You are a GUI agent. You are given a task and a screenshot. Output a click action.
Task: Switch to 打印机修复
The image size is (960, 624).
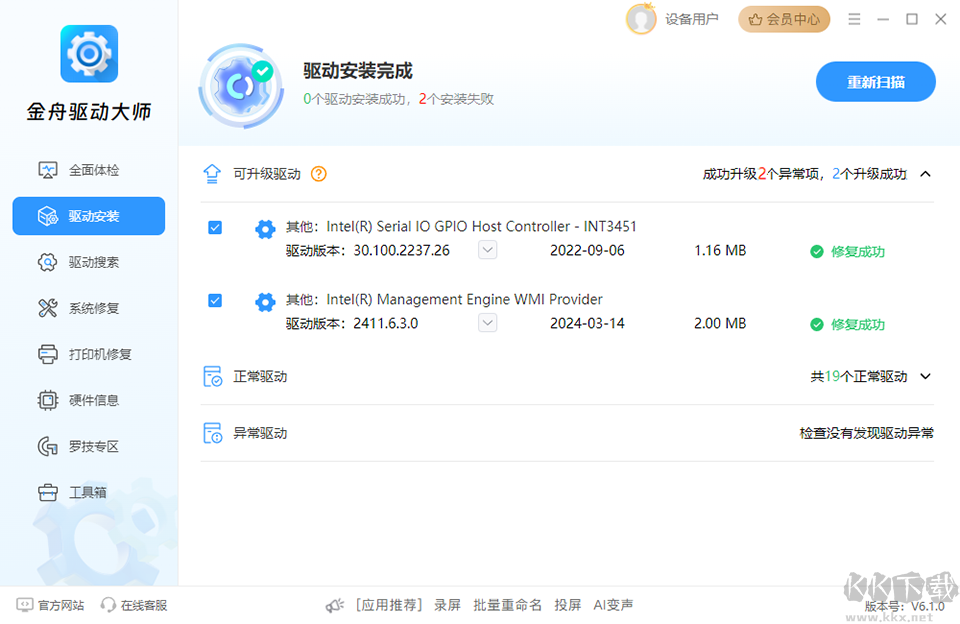coord(89,354)
